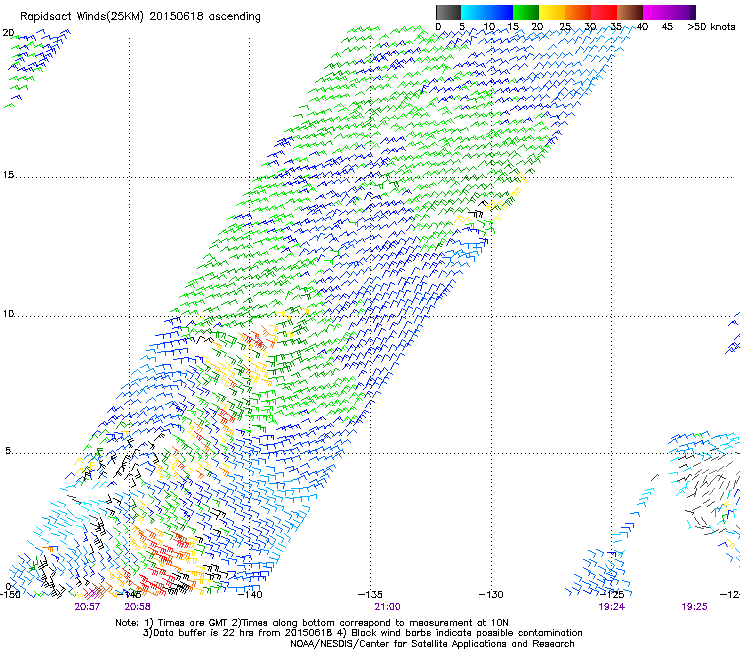Image resolution: width=740 pixels, height=650 pixels.
Task: Click the longitude label -140
Action: click(x=250, y=595)
